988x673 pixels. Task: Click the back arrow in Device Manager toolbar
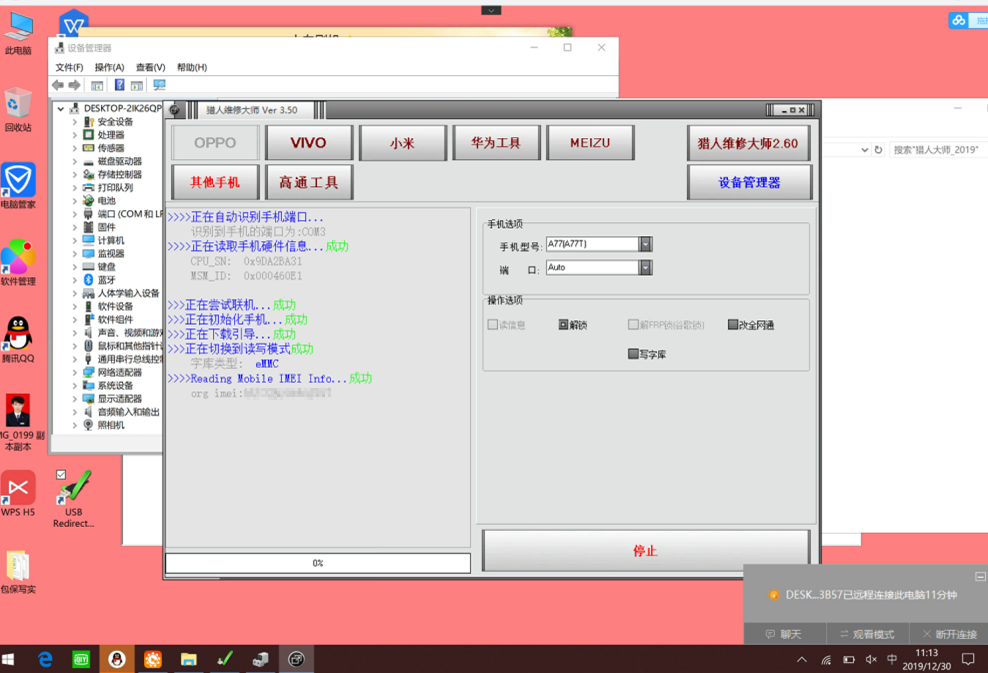(x=58, y=85)
